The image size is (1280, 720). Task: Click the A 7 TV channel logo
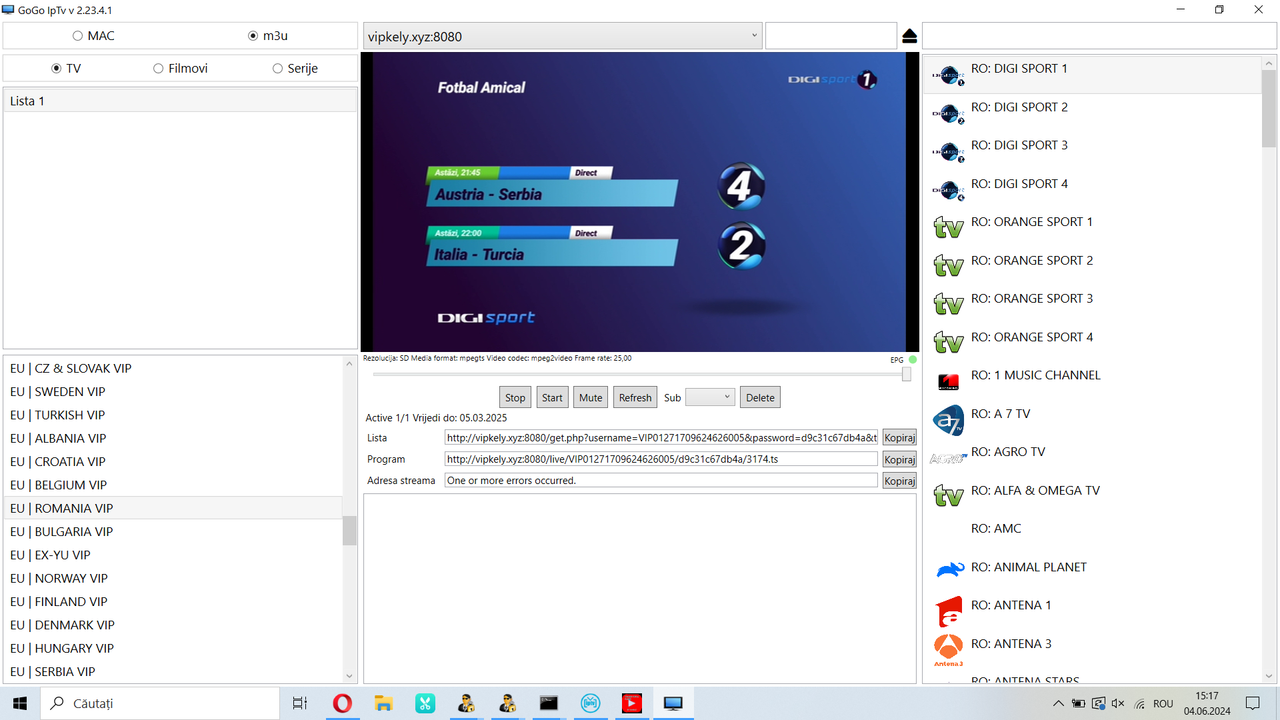(948, 420)
